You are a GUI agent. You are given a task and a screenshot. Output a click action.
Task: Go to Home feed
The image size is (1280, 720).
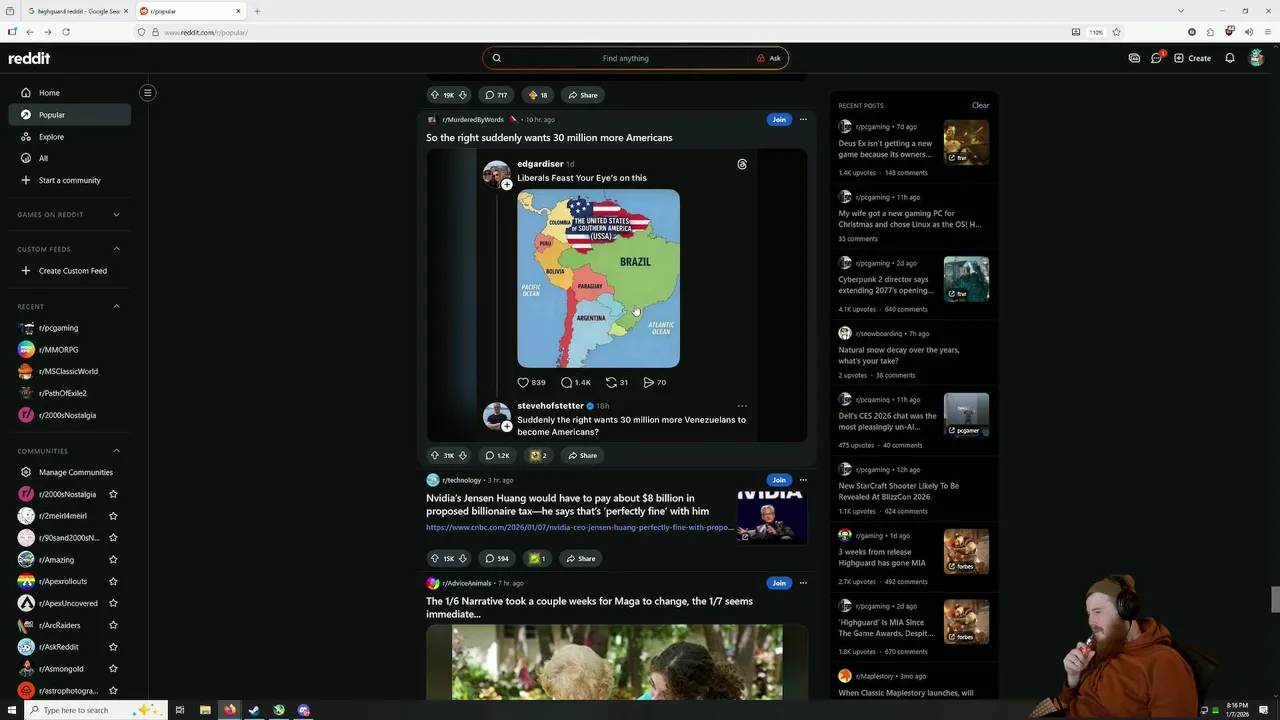tap(69, 93)
